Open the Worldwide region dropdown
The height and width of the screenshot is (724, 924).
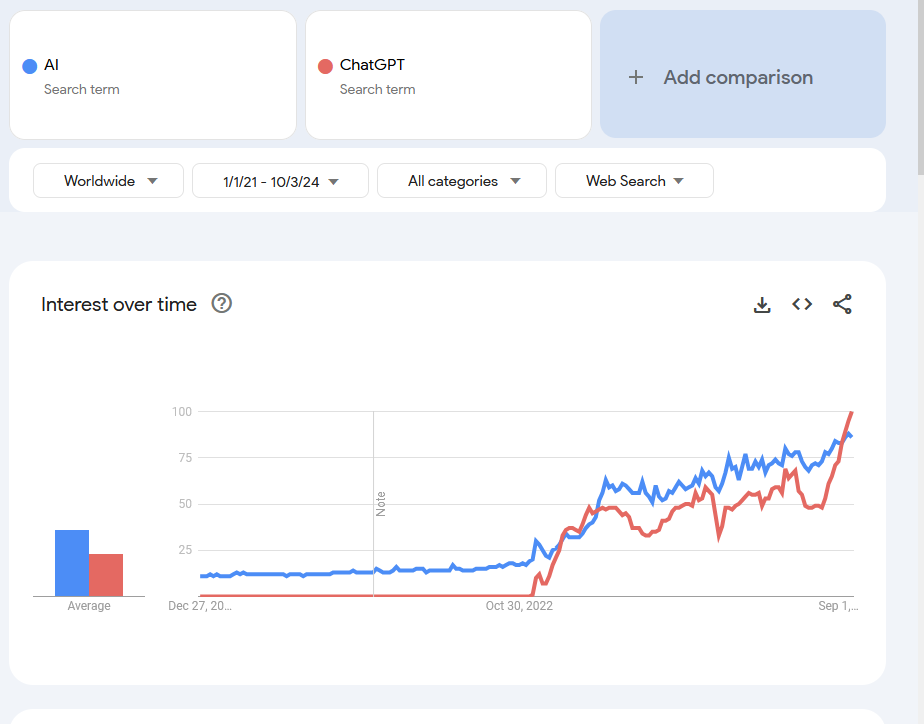pyautogui.click(x=109, y=181)
